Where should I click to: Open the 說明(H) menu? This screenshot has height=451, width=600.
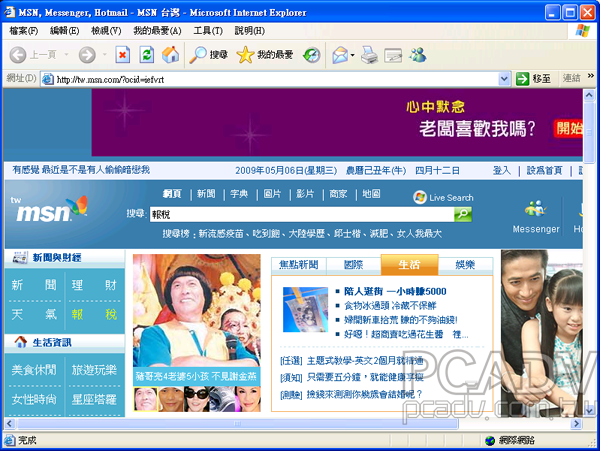249,31
